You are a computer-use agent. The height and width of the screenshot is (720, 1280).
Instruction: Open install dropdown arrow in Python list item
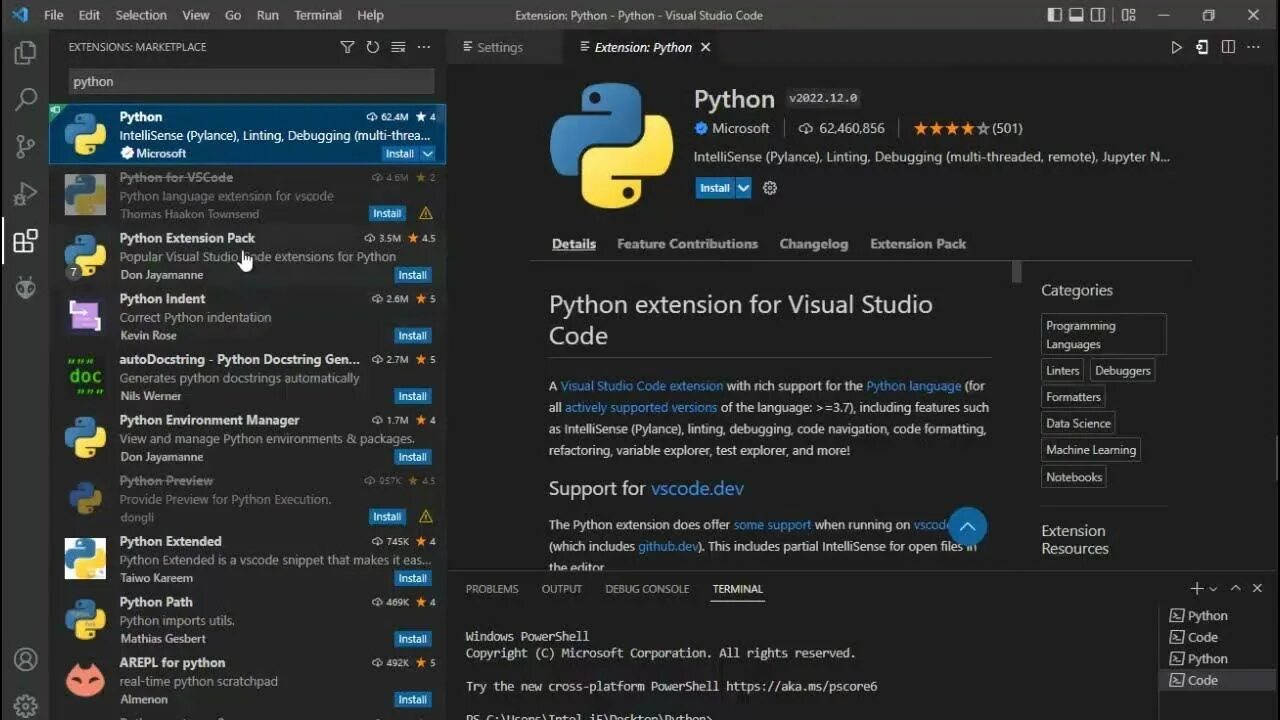pyautogui.click(x=428, y=154)
